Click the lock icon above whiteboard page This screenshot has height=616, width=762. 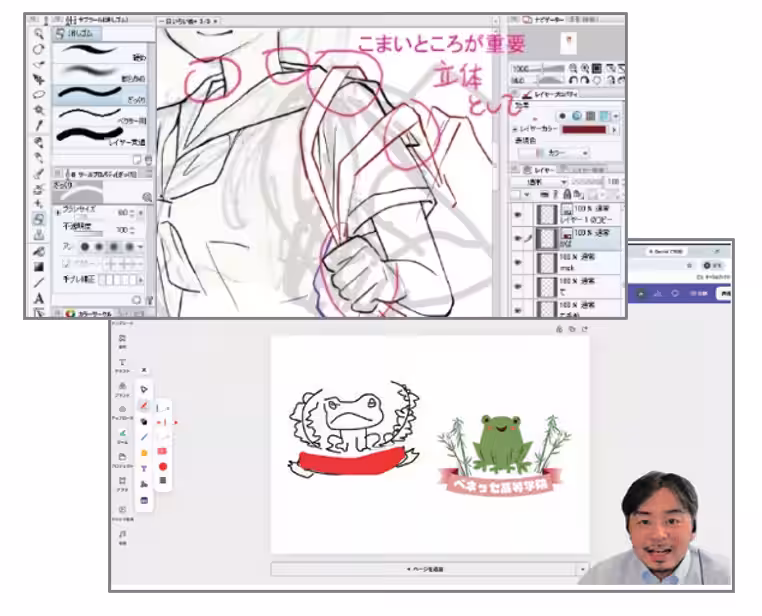pyautogui.click(x=559, y=329)
